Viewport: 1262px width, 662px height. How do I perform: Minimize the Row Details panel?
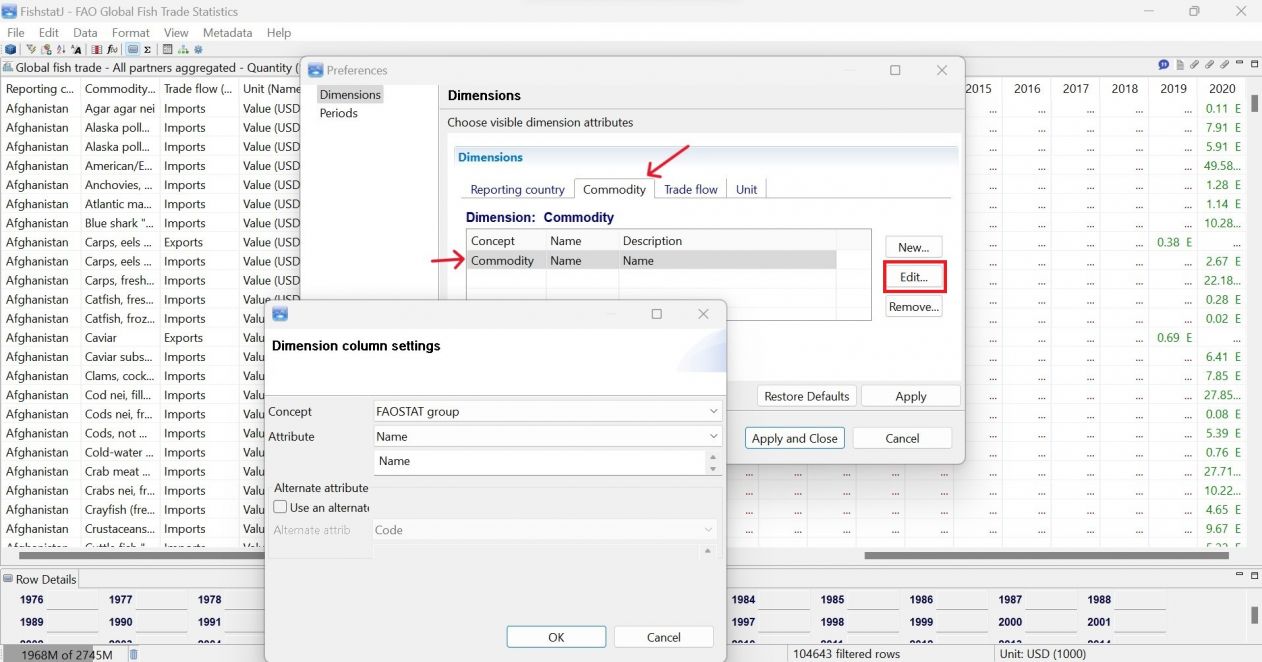pyautogui.click(x=1240, y=576)
